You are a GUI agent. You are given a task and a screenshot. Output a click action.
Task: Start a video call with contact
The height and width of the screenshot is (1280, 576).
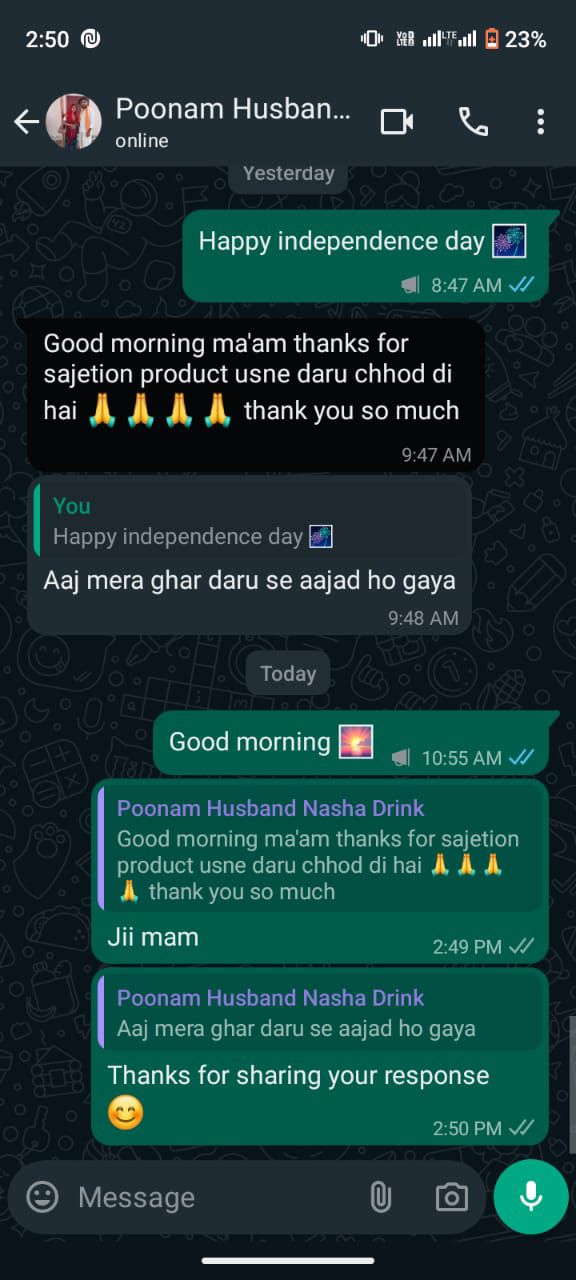[397, 122]
